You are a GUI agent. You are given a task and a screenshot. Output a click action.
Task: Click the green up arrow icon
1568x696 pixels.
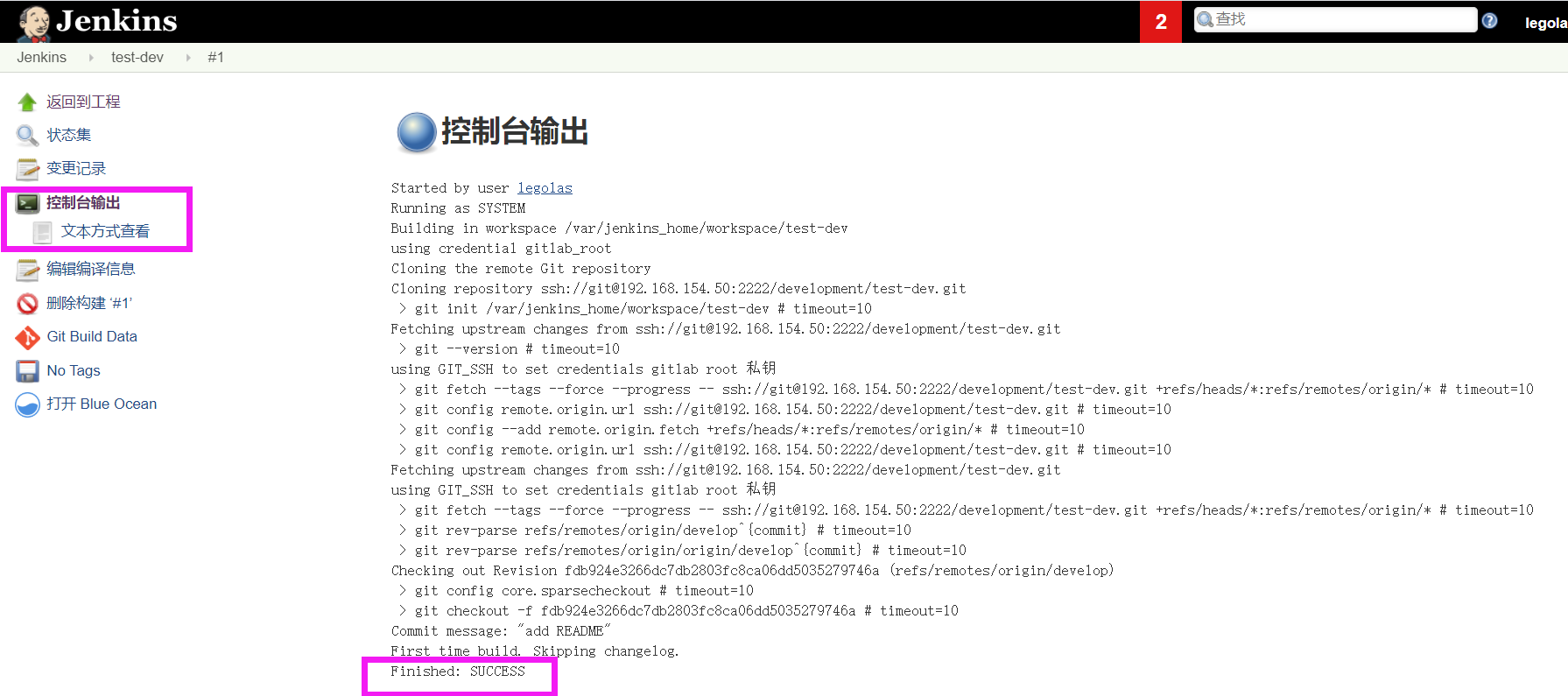point(27,102)
